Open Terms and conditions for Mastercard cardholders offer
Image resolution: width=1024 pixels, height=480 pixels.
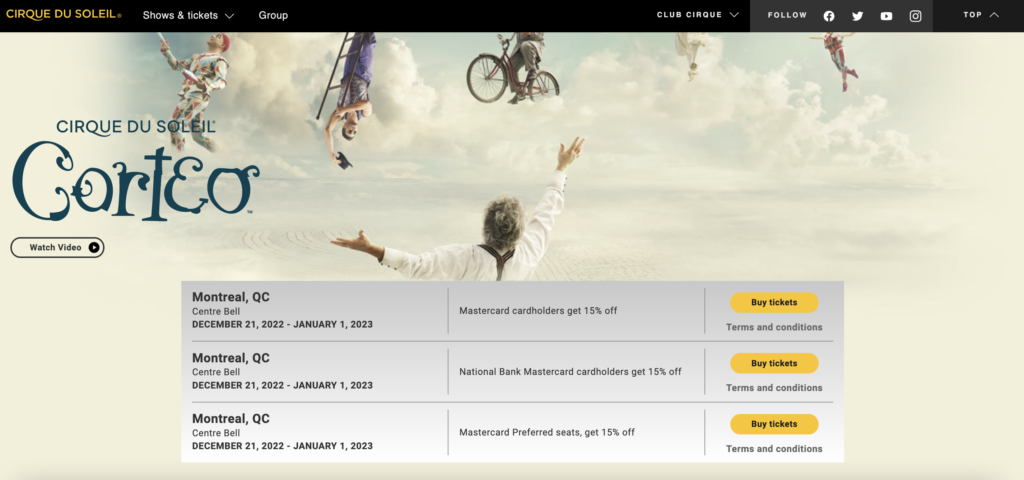tap(774, 327)
